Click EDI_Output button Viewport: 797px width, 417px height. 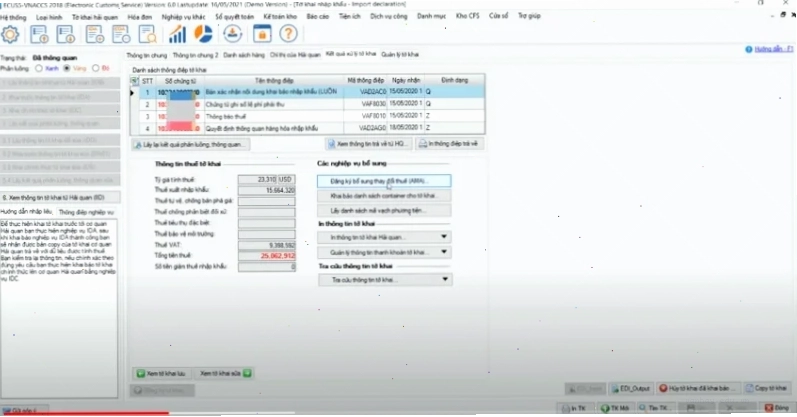(631, 389)
